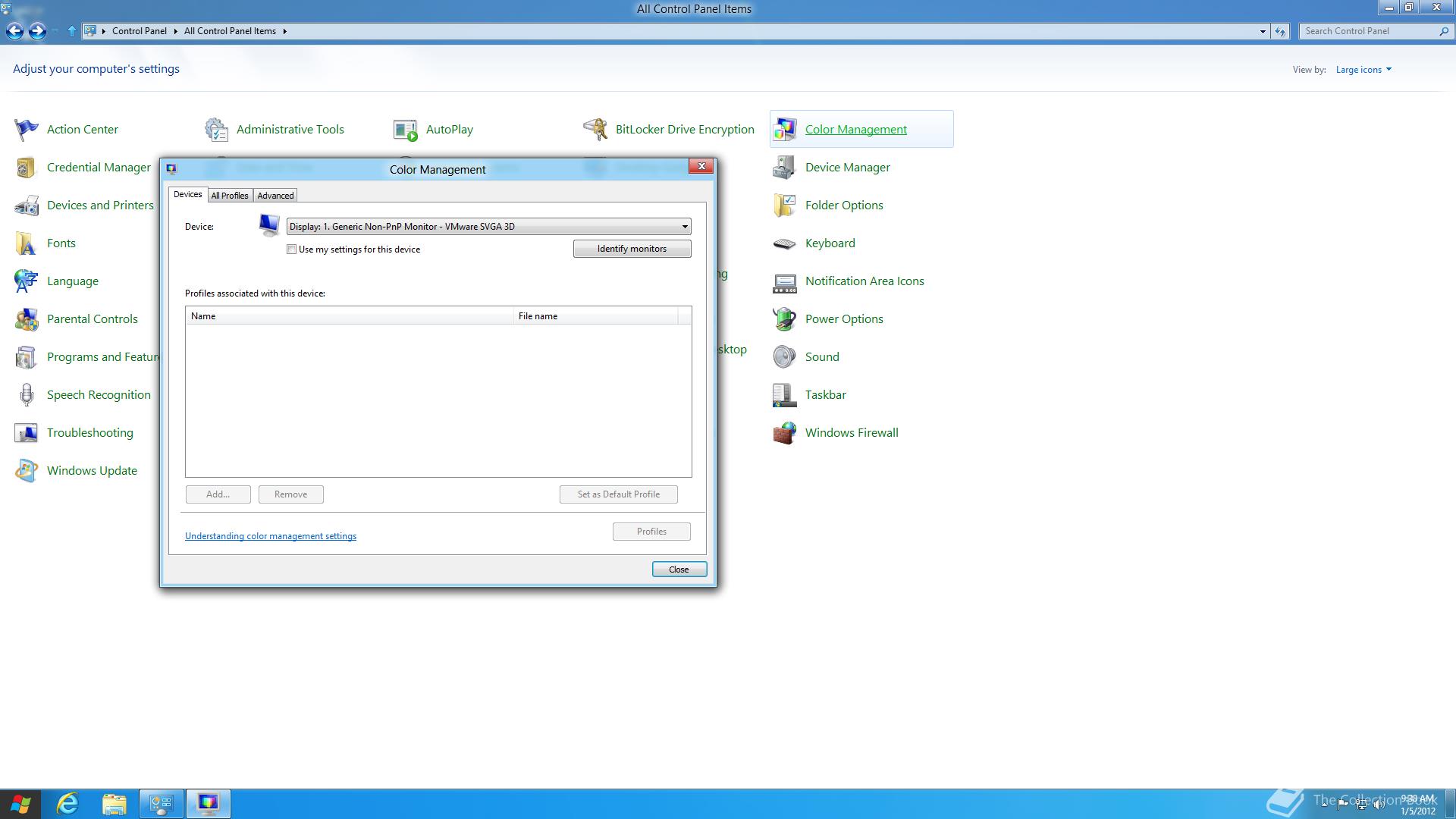Click the Speech Recognition microphone icon

pyautogui.click(x=27, y=395)
